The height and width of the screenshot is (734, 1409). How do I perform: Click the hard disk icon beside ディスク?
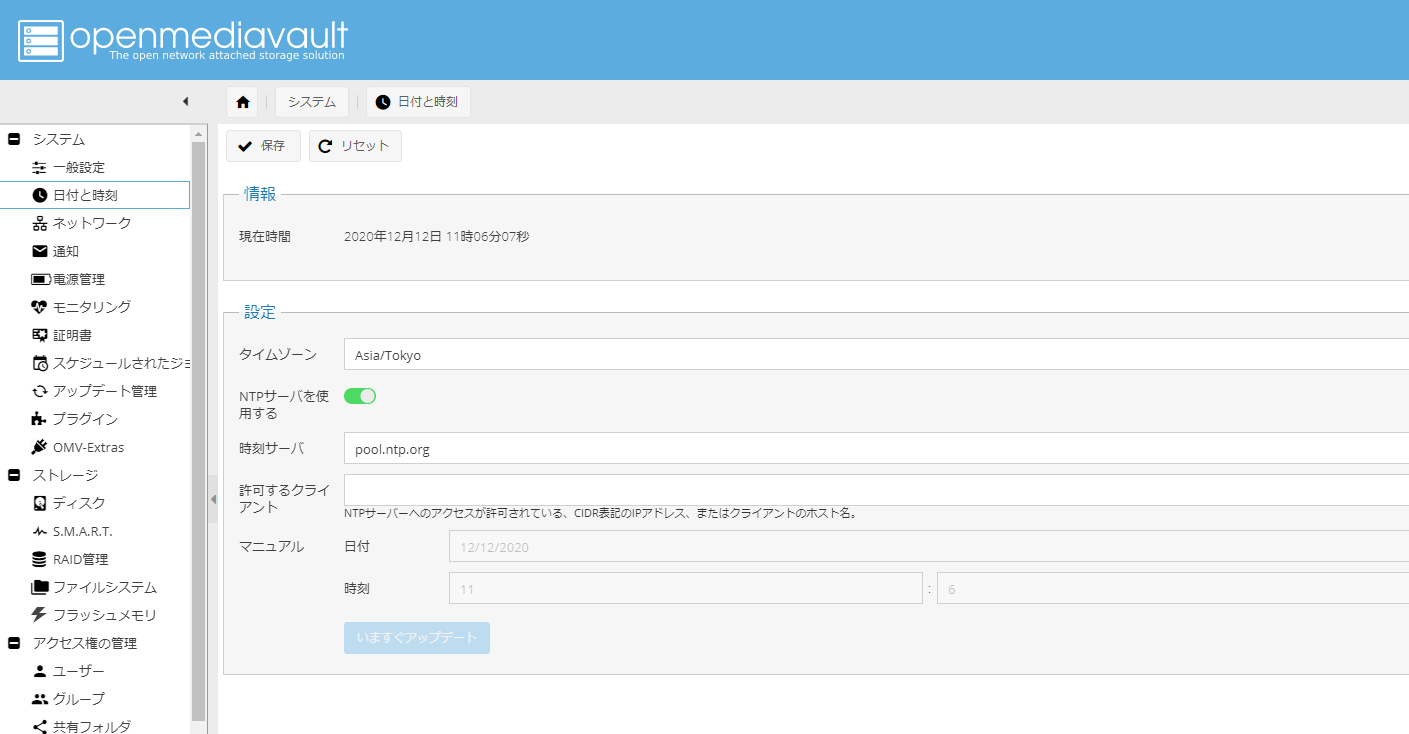click(x=40, y=503)
